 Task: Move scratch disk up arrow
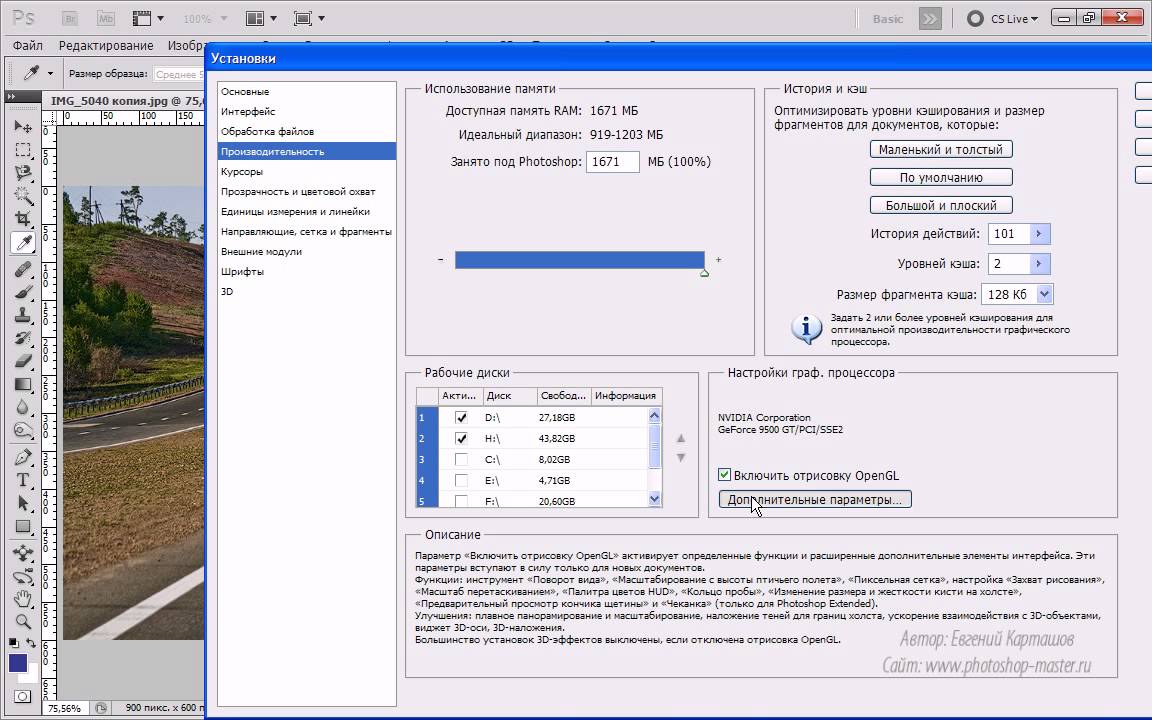[681, 439]
